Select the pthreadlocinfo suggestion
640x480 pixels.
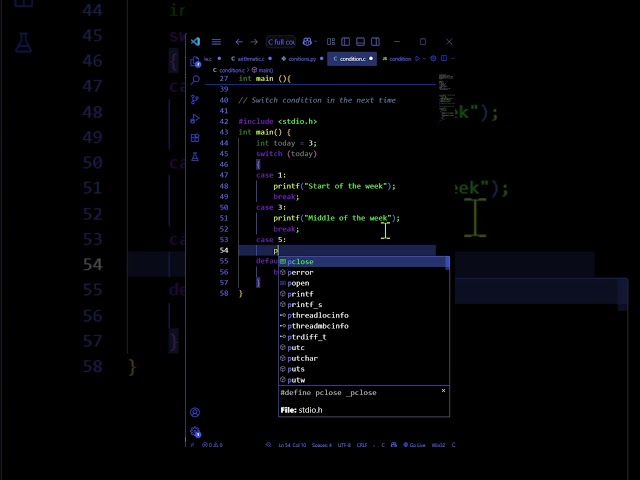pyautogui.click(x=364, y=316)
